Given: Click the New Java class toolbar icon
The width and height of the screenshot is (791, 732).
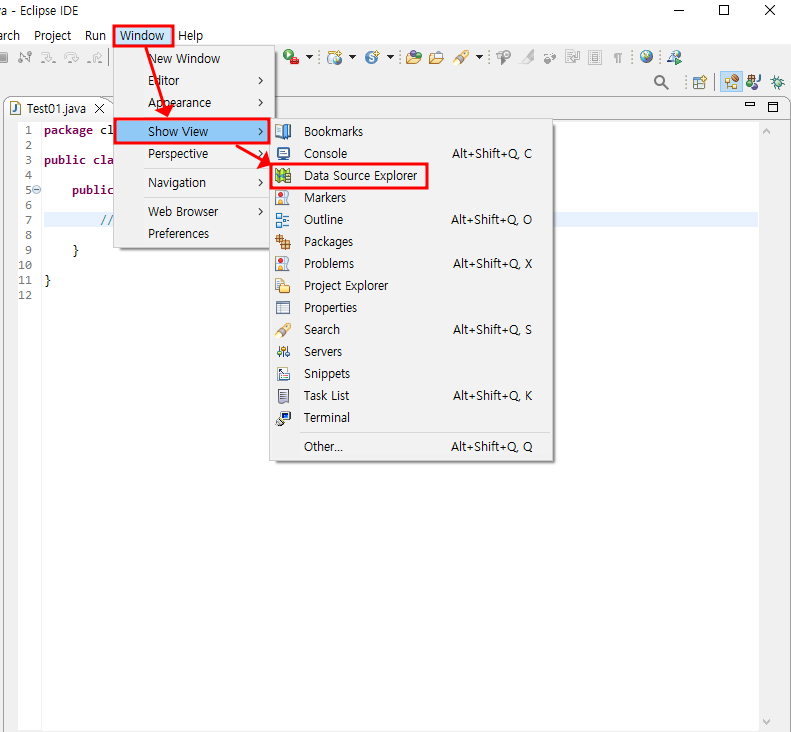Looking at the screenshot, I should coord(372,58).
